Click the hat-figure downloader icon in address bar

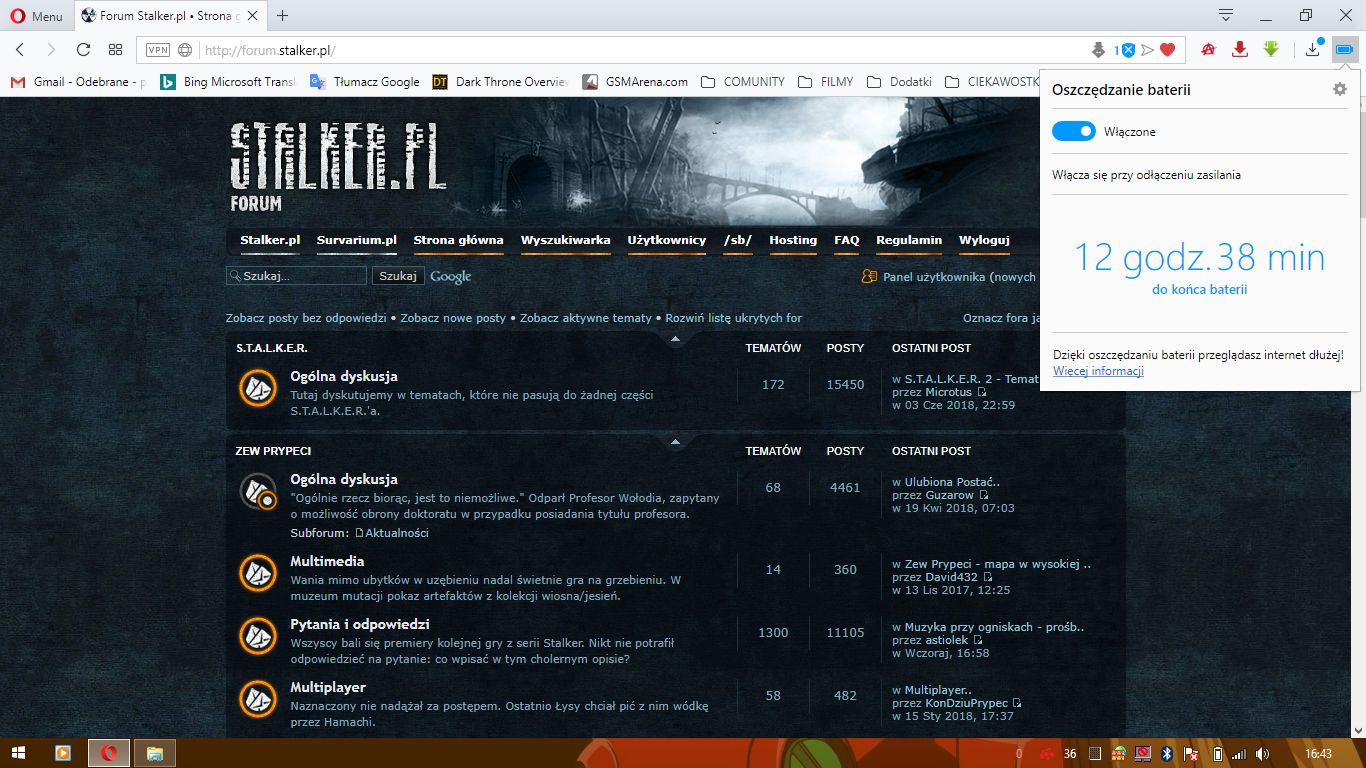click(1098, 50)
